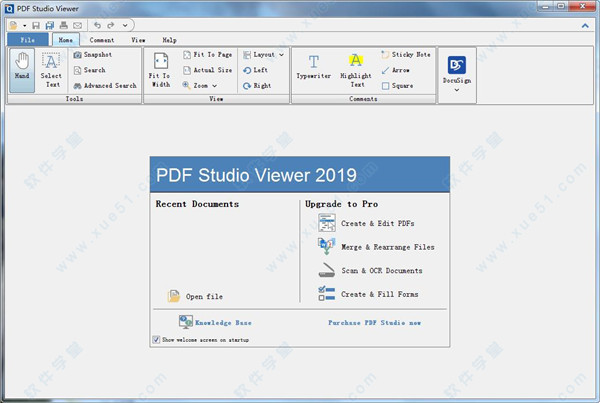Choose the Highlight Text tool

(x=355, y=70)
